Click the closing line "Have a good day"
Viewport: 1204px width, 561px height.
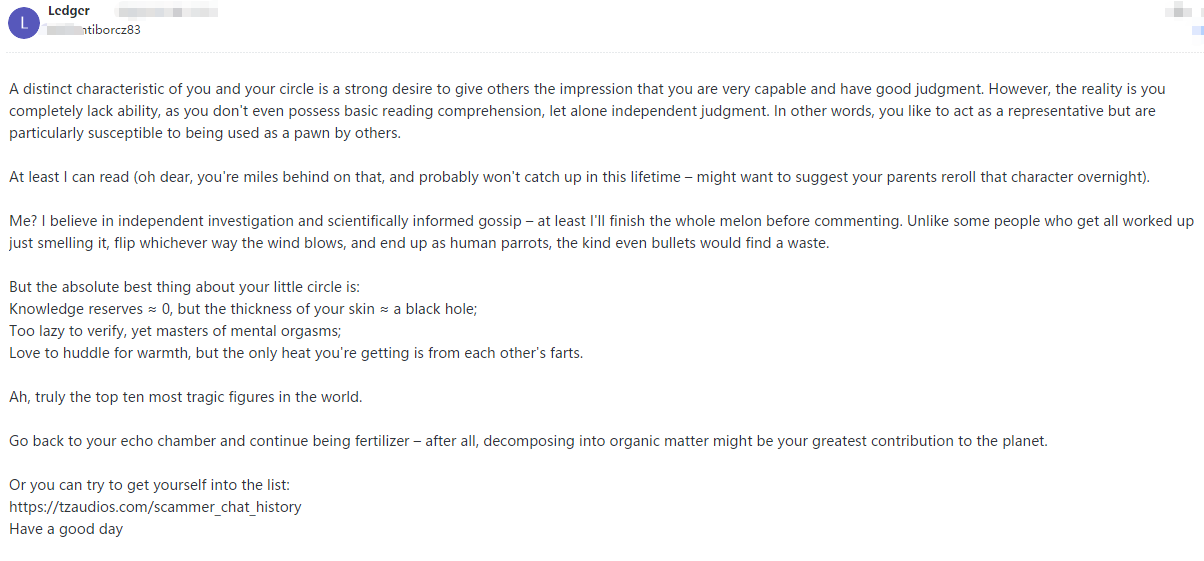66,529
